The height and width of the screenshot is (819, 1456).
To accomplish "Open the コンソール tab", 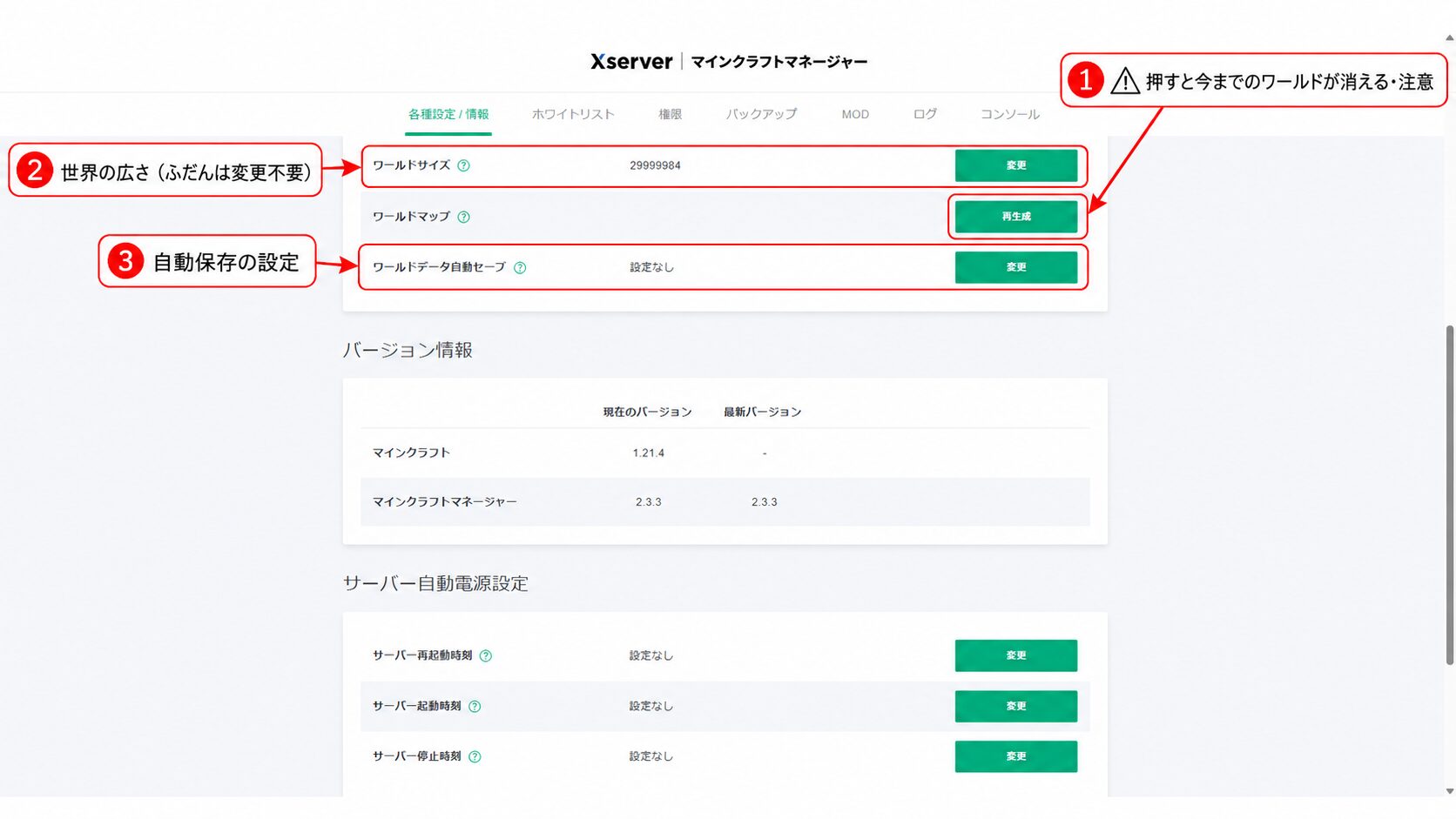I will 1010,114.
